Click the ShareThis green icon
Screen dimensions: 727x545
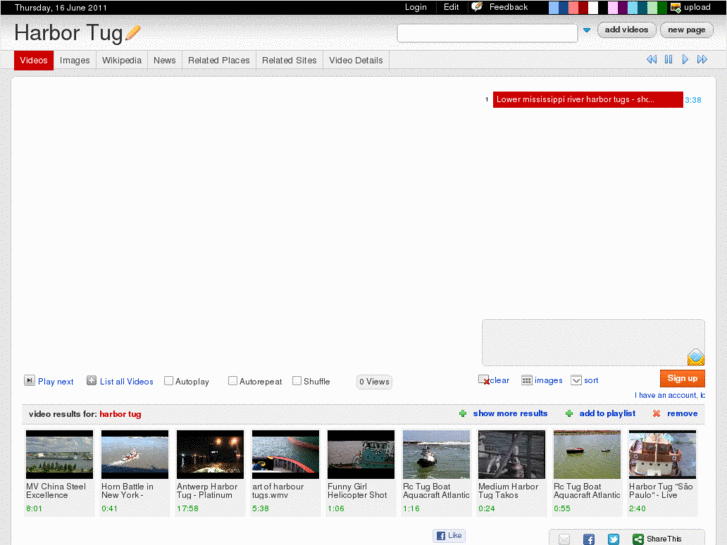coord(638,539)
